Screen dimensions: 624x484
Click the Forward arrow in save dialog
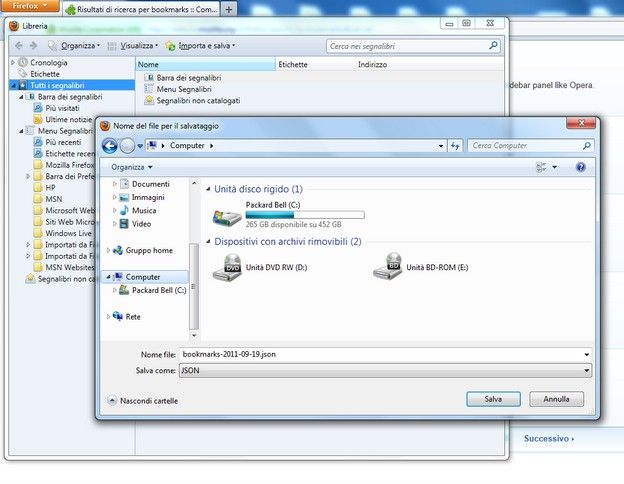coord(127,146)
